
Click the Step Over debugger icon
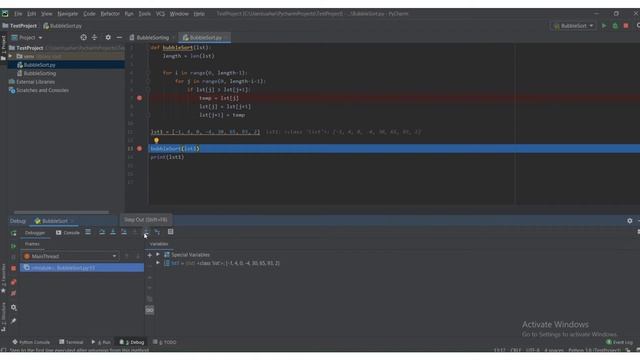click(102, 232)
